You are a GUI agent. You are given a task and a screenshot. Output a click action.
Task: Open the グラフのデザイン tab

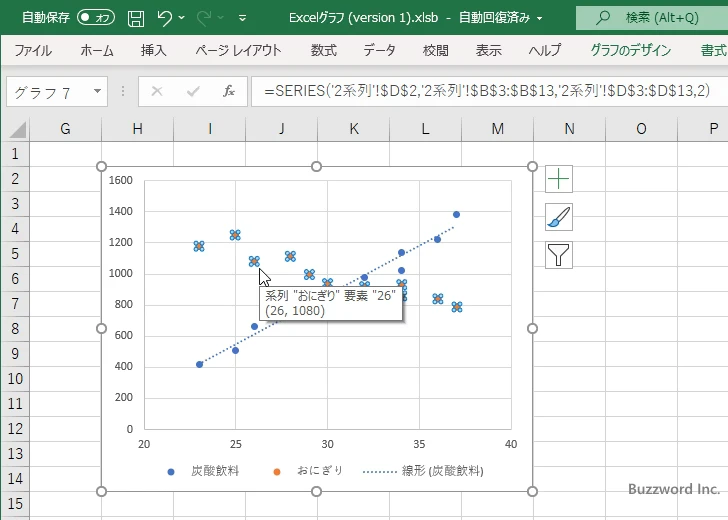tap(630, 50)
